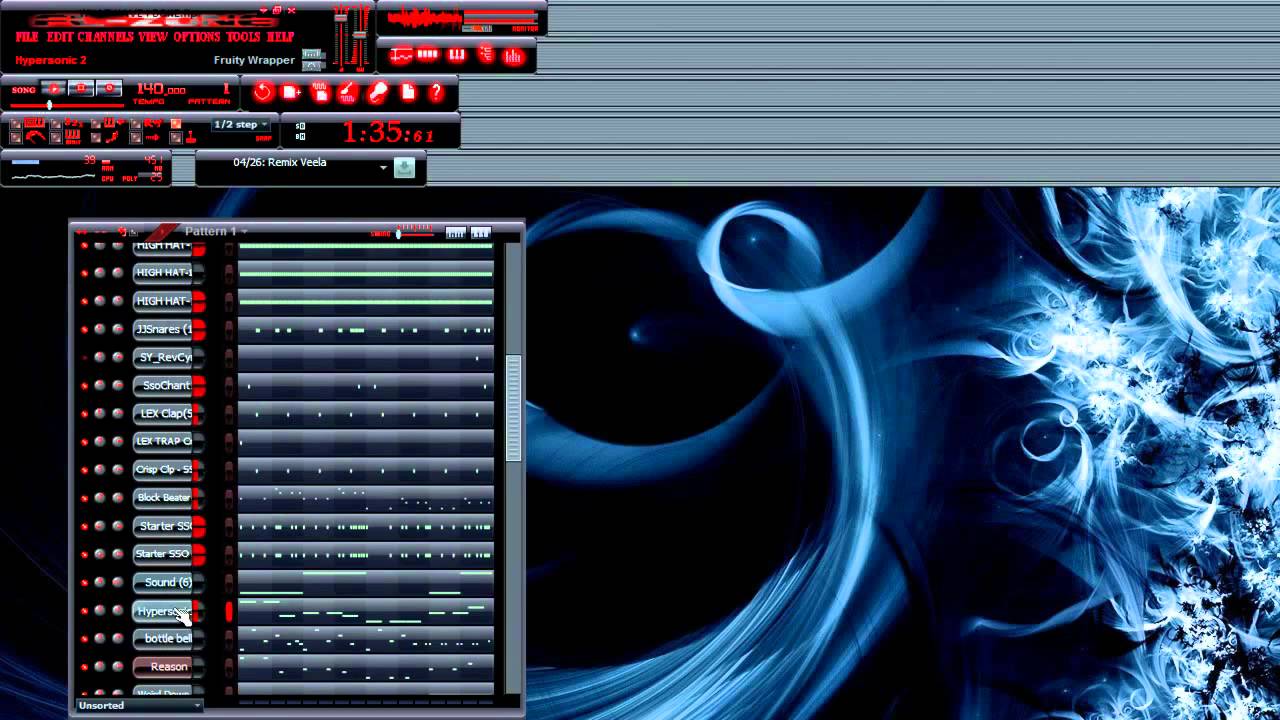Open the Playlist view icon
Screen dimensions: 1280x720
click(x=400, y=55)
